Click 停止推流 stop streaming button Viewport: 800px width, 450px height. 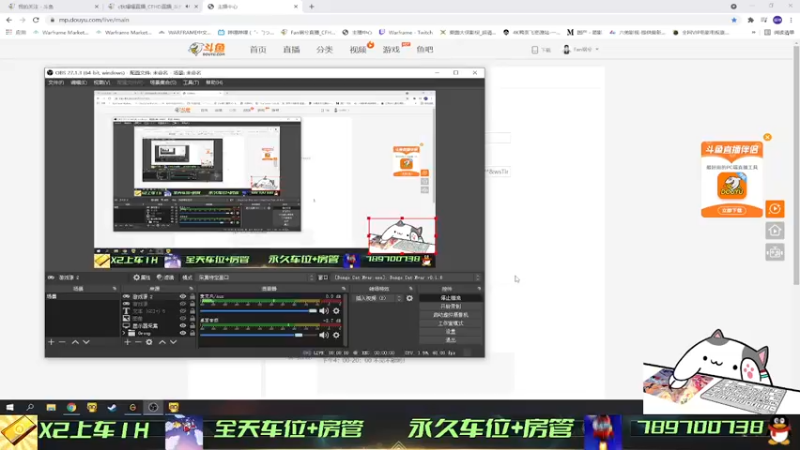451,298
